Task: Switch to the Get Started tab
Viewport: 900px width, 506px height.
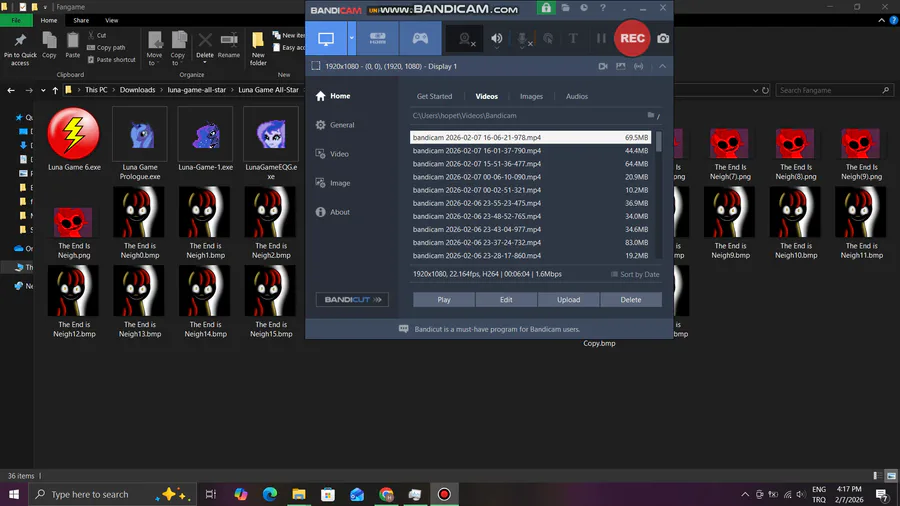Action: [x=435, y=96]
